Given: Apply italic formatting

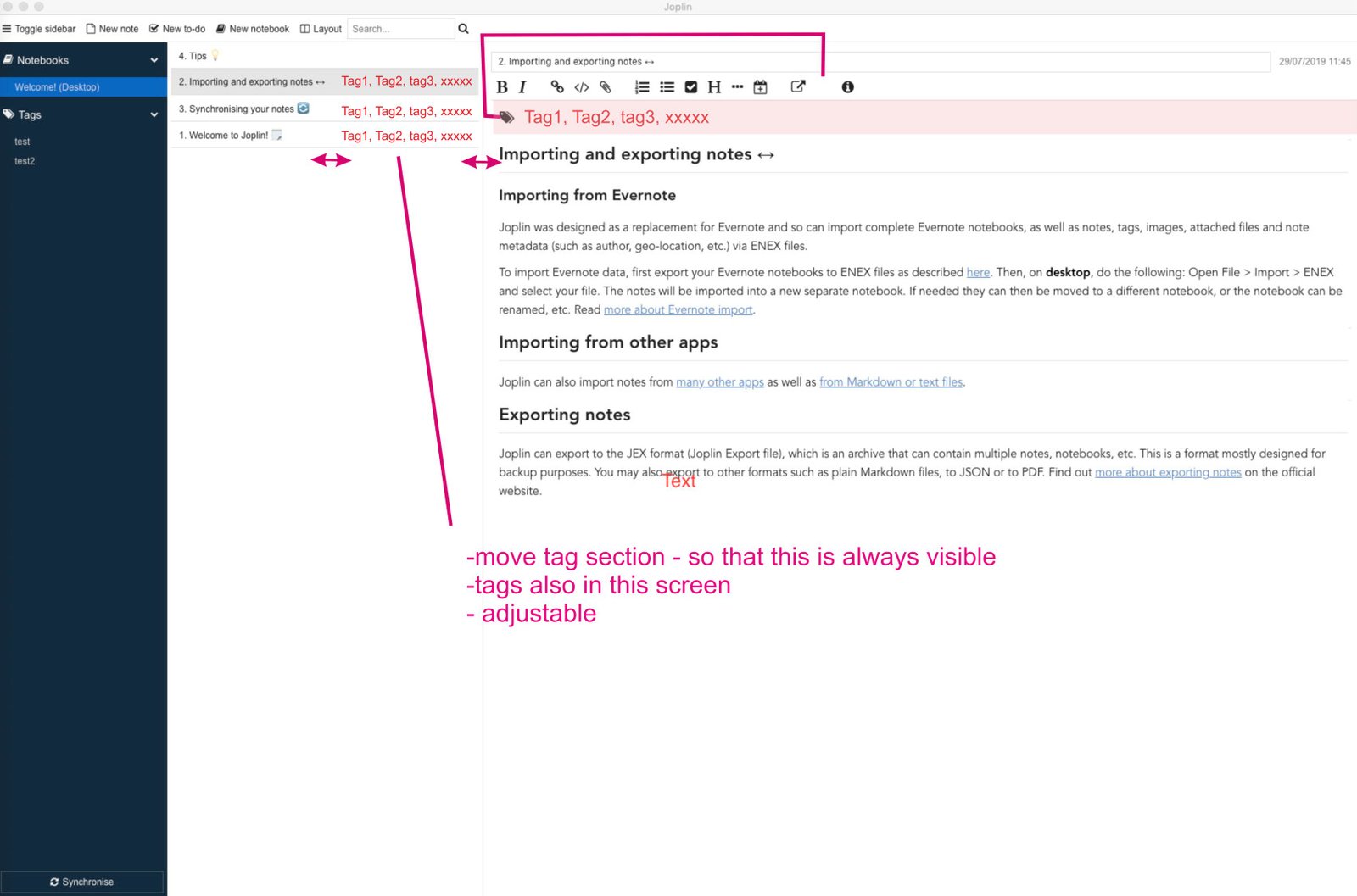Looking at the screenshot, I should (522, 87).
